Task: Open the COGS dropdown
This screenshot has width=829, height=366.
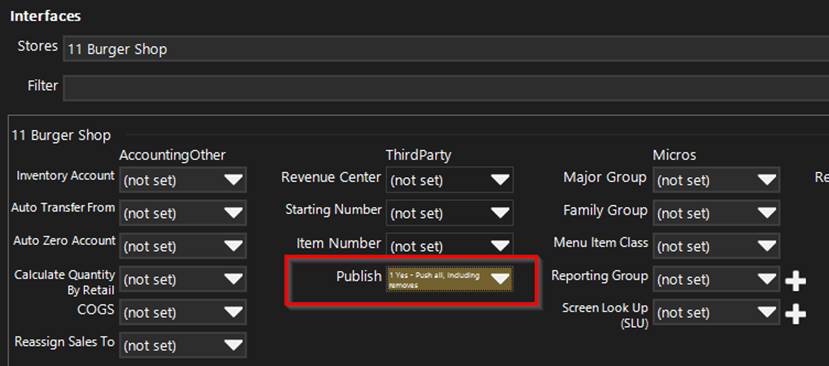Action: point(183,312)
